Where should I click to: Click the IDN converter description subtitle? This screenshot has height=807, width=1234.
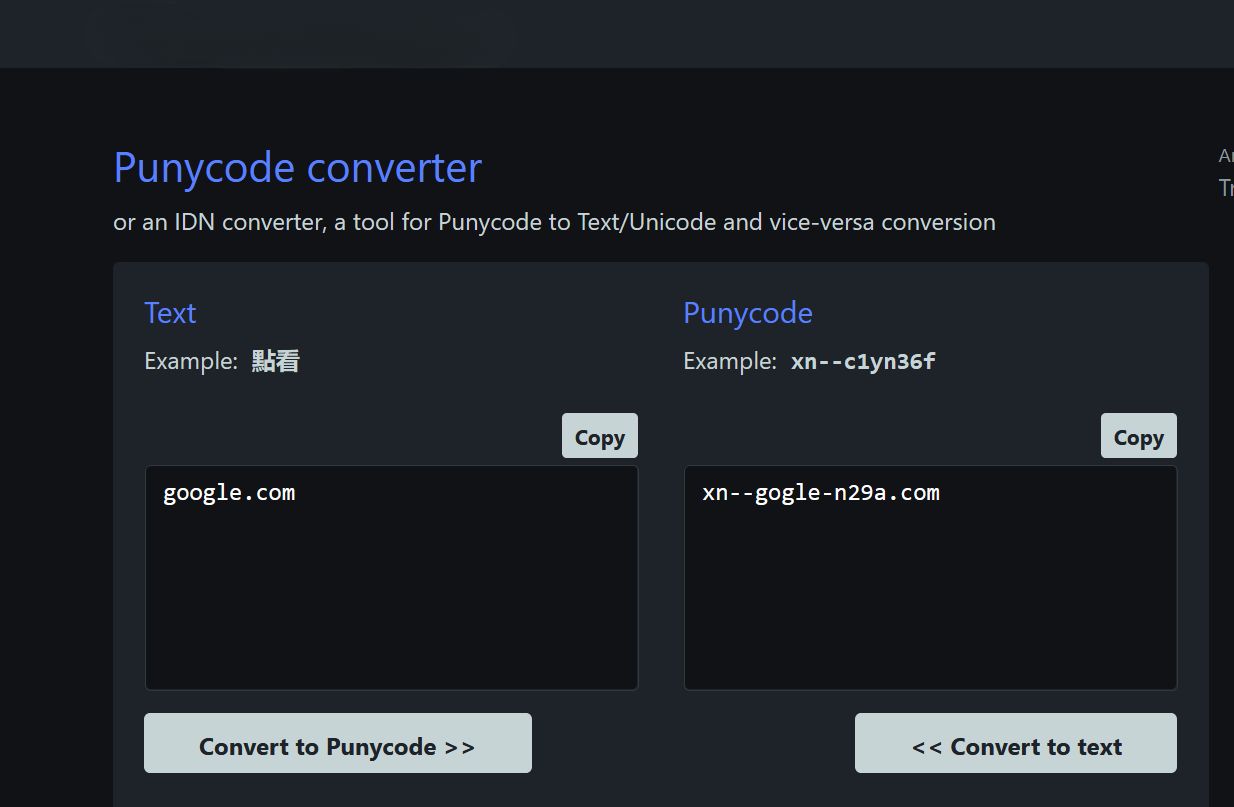554,222
